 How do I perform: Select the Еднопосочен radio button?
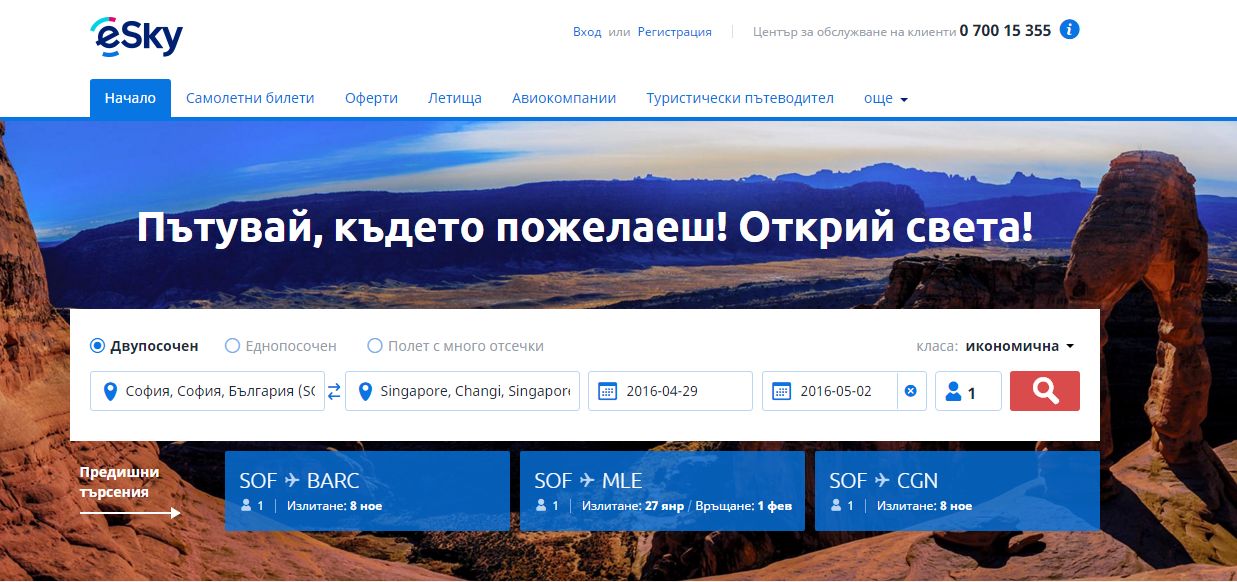tap(233, 346)
